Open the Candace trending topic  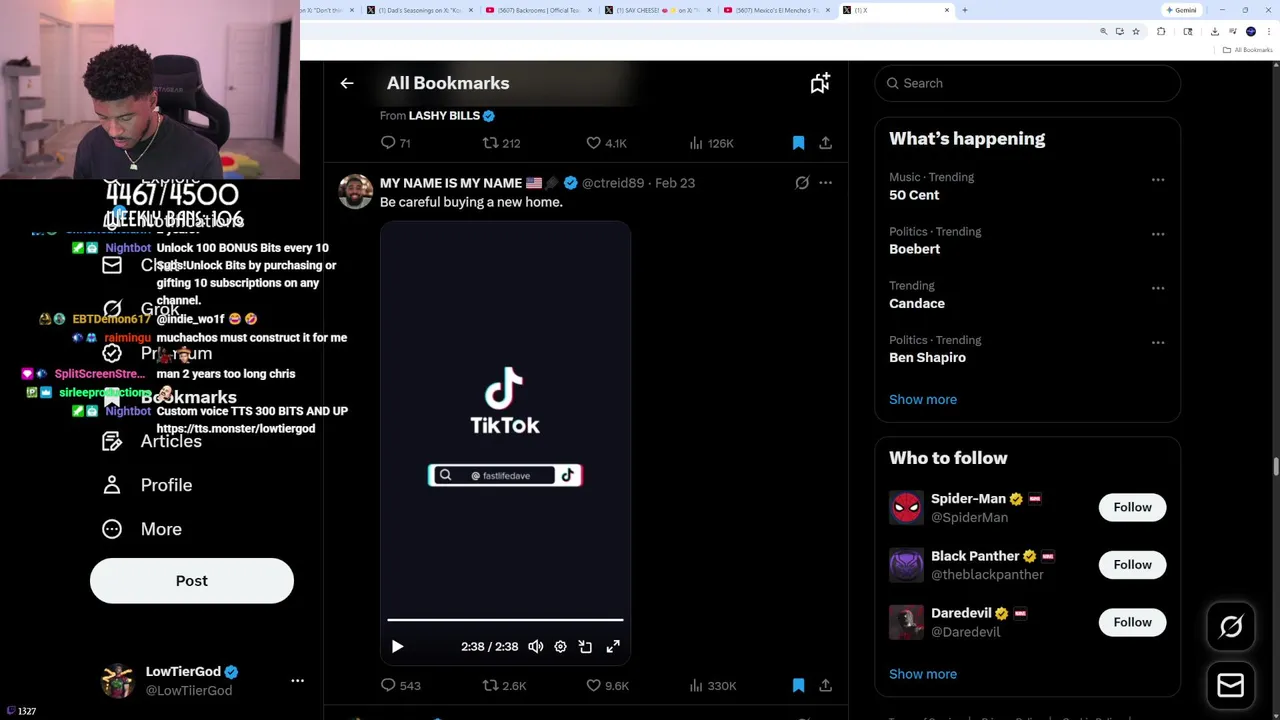point(917,303)
